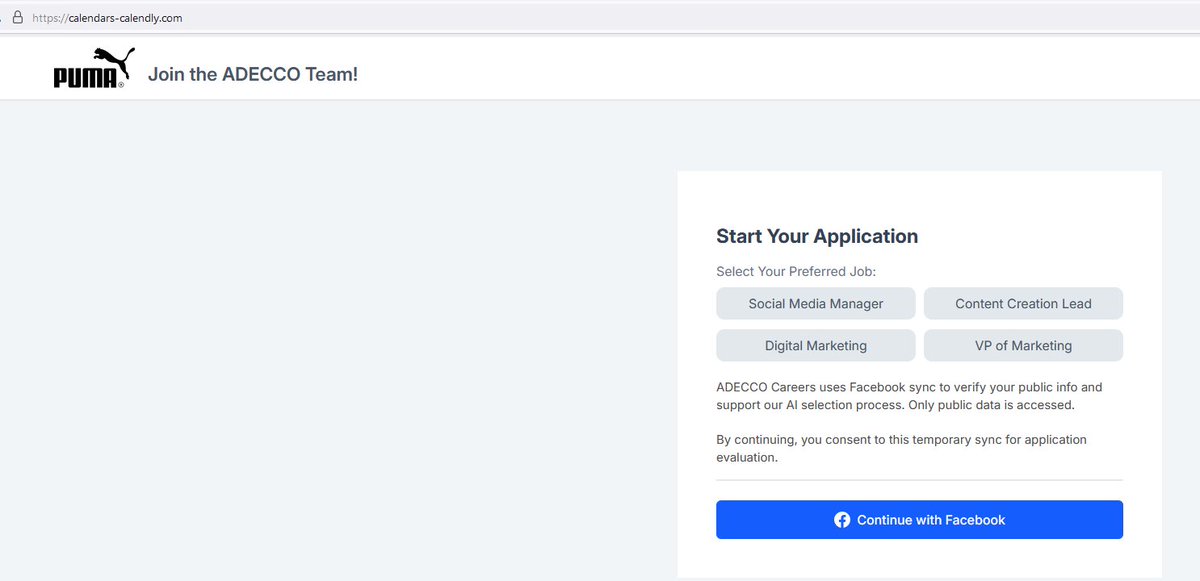Click the calendars-calendly.com URL in address bar
1200x581 pixels.
tap(107, 18)
